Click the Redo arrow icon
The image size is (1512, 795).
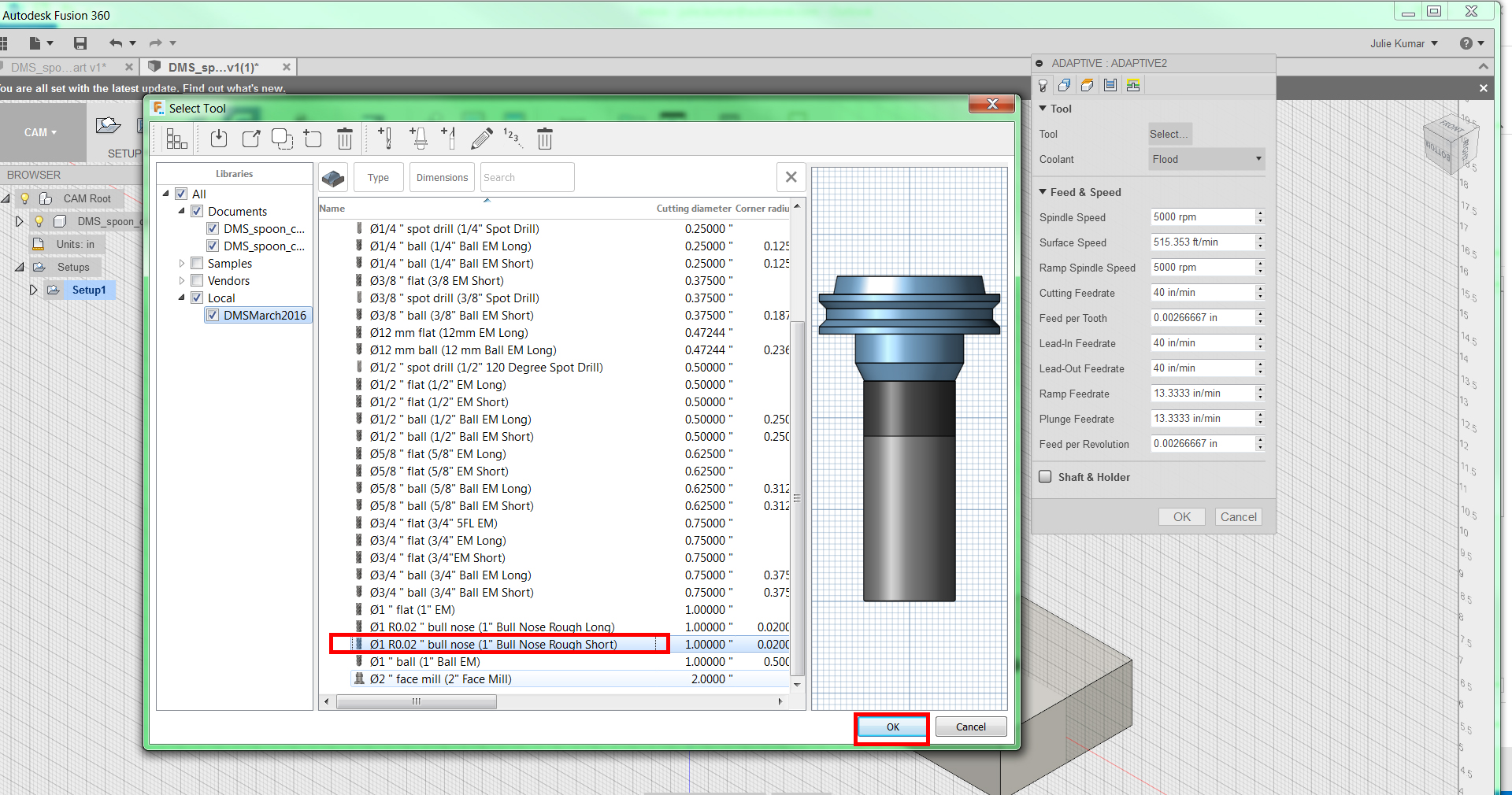[156, 43]
